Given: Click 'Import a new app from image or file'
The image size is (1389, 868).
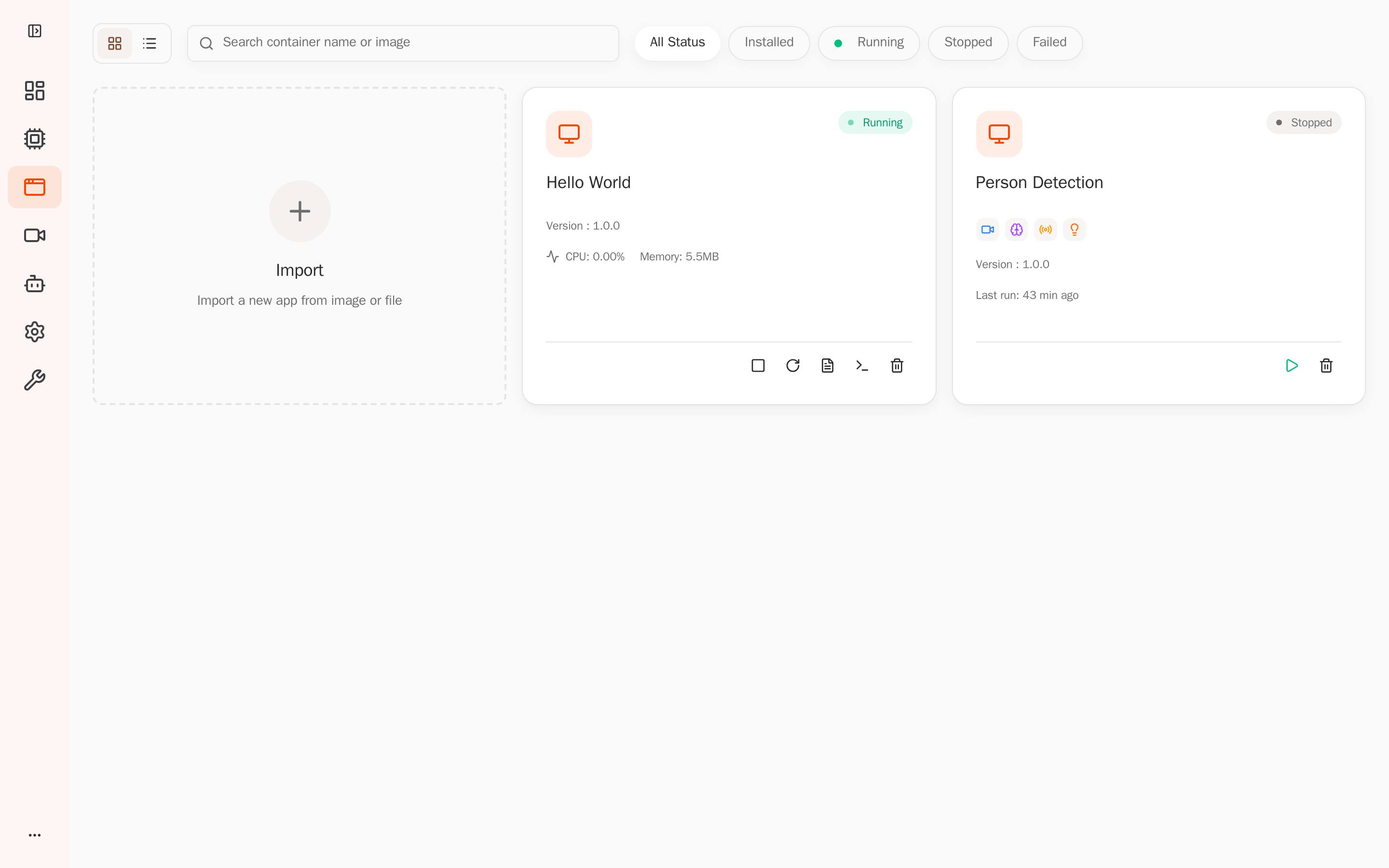Looking at the screenshot, I should pyautogui.click(x=300, y=300).
